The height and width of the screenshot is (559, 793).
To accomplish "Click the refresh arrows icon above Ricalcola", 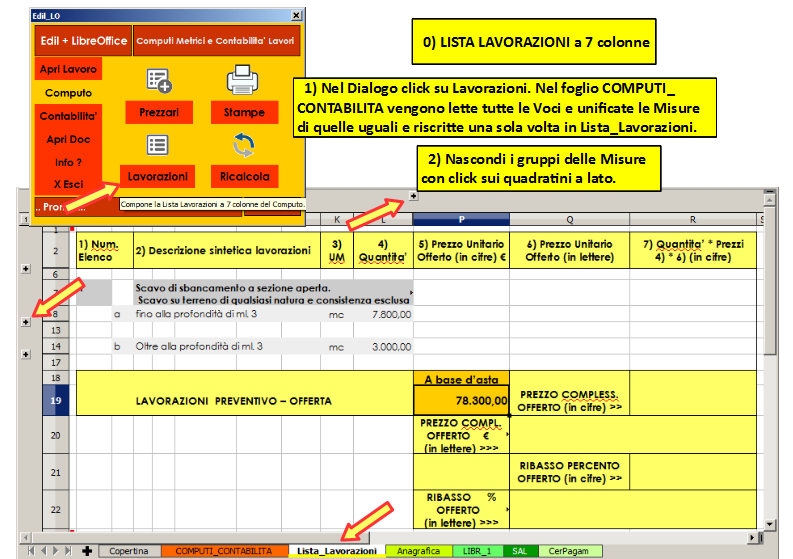I will pos(244,145).
